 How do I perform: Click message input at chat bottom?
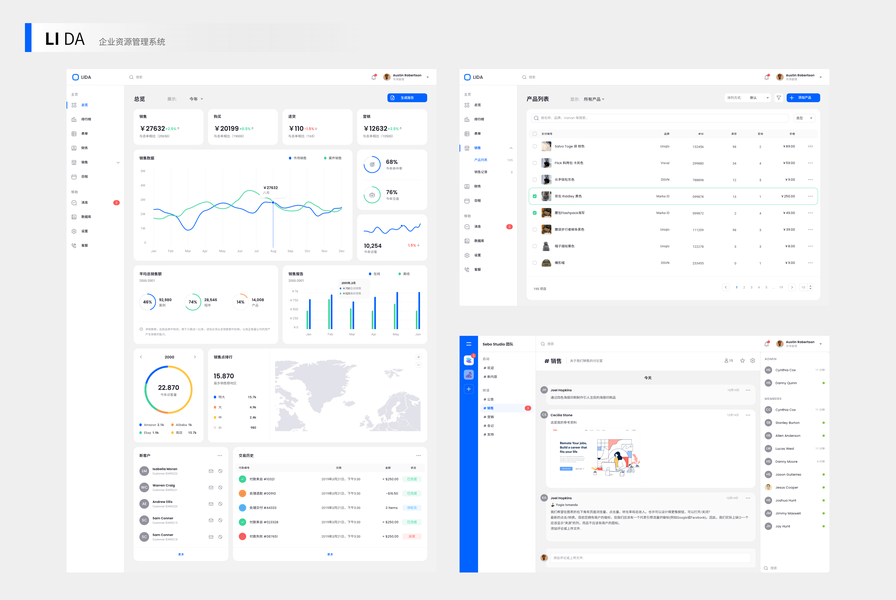click(650, 558)
